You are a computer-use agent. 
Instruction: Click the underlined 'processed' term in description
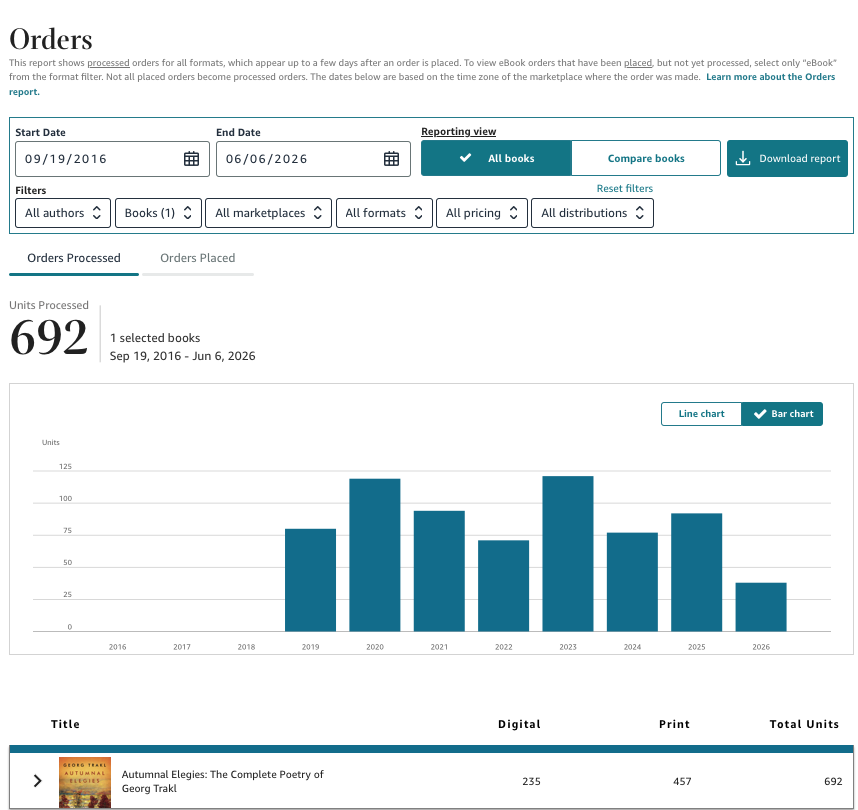[108, 63]
